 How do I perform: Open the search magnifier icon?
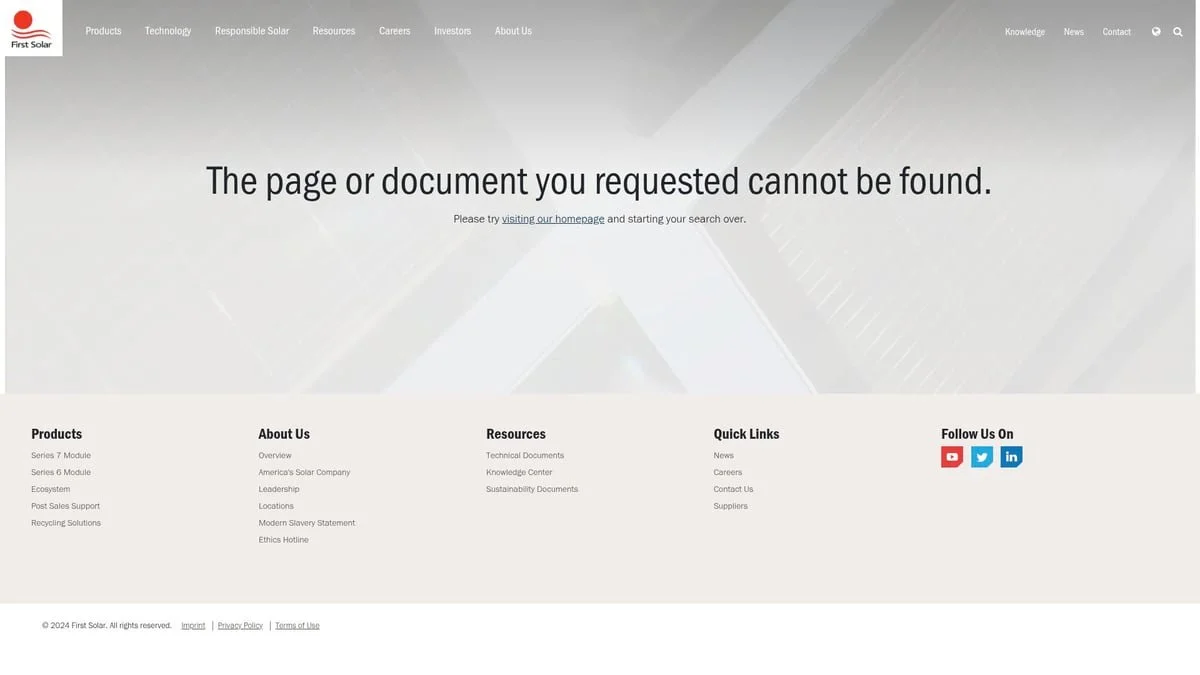coord(1178,31)
